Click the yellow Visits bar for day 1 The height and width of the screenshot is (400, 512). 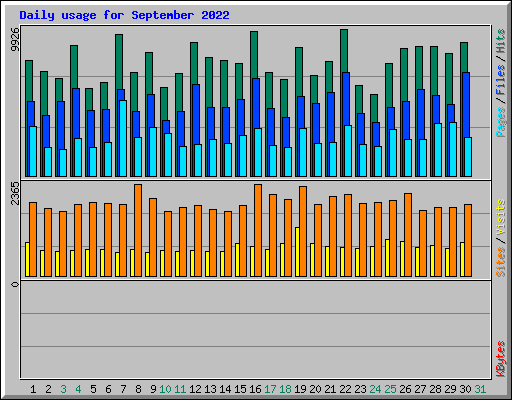coord(27,259)
